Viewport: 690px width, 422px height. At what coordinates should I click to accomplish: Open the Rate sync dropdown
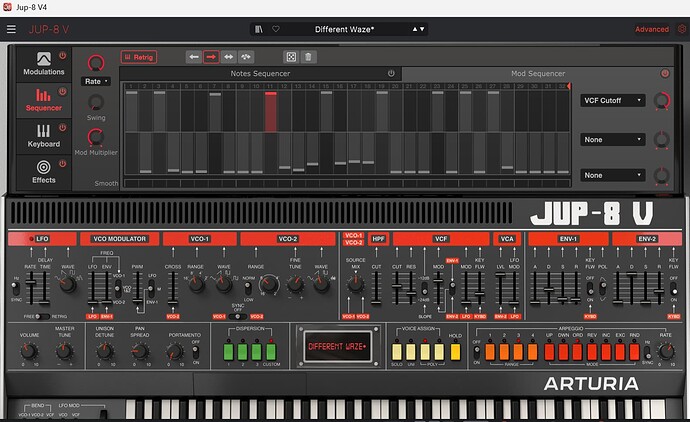[96, 81]
